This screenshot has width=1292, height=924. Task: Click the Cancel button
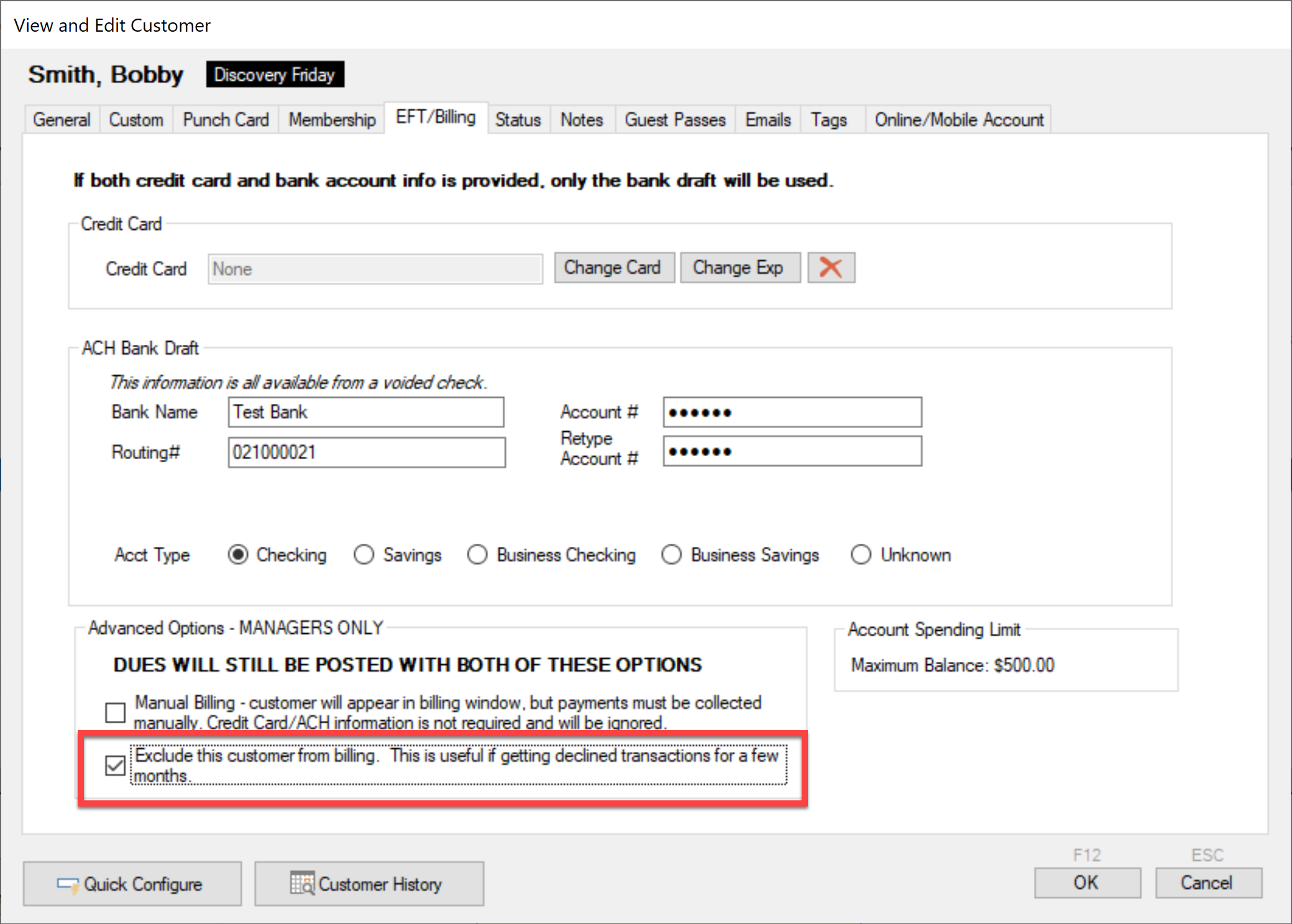[x=1209, y=882]
